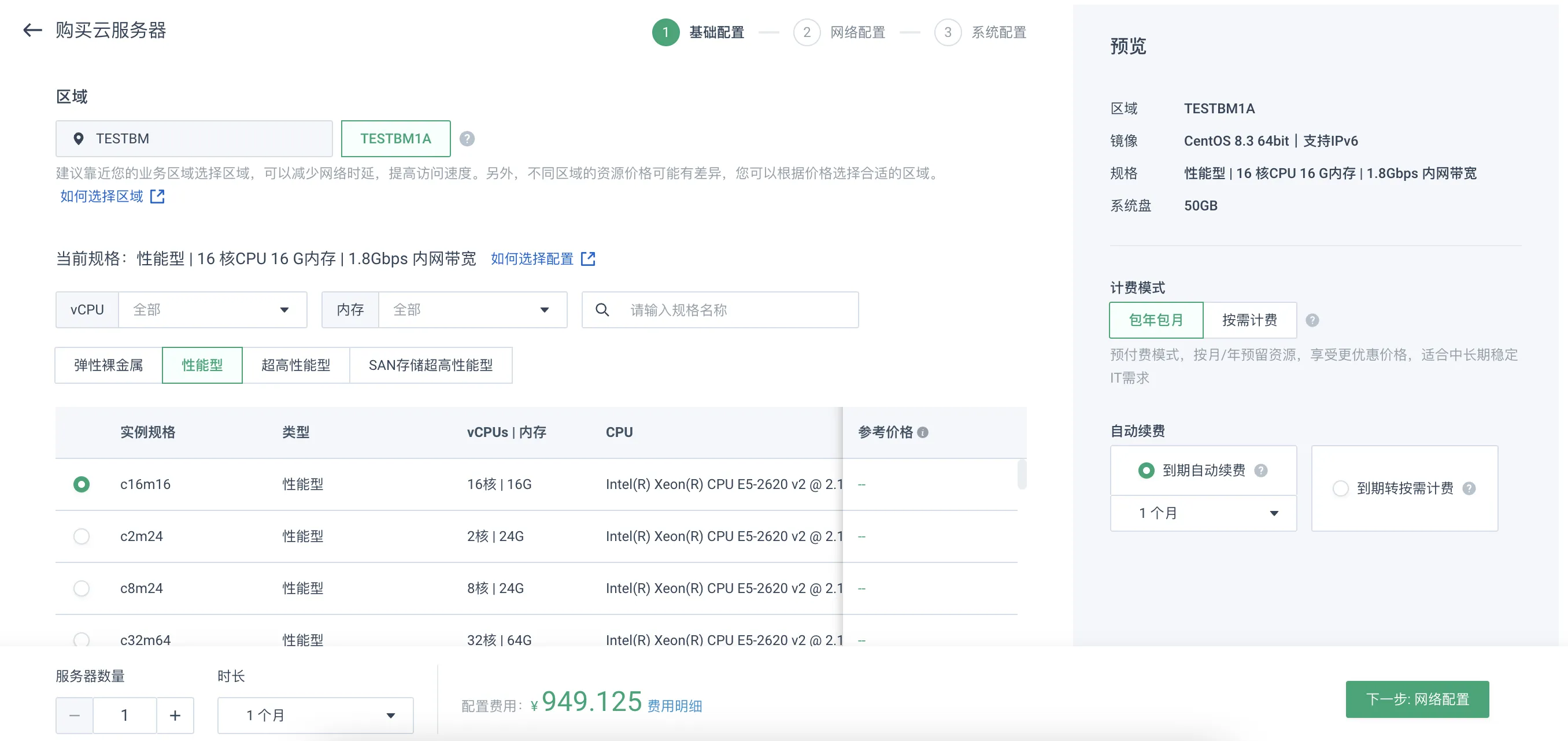1568x741 pixels.
Task: Click the search magnifier icon in spec search
Action: click(602, 310)
